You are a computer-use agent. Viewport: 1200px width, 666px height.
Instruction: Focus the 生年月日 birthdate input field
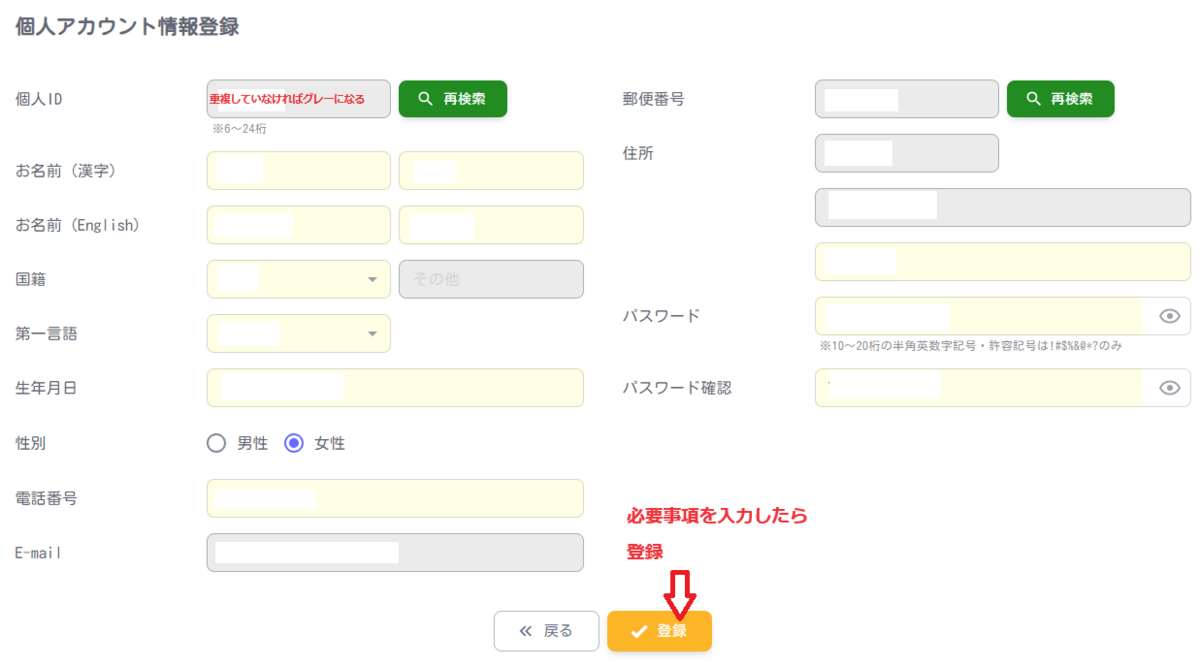point(395,388)
